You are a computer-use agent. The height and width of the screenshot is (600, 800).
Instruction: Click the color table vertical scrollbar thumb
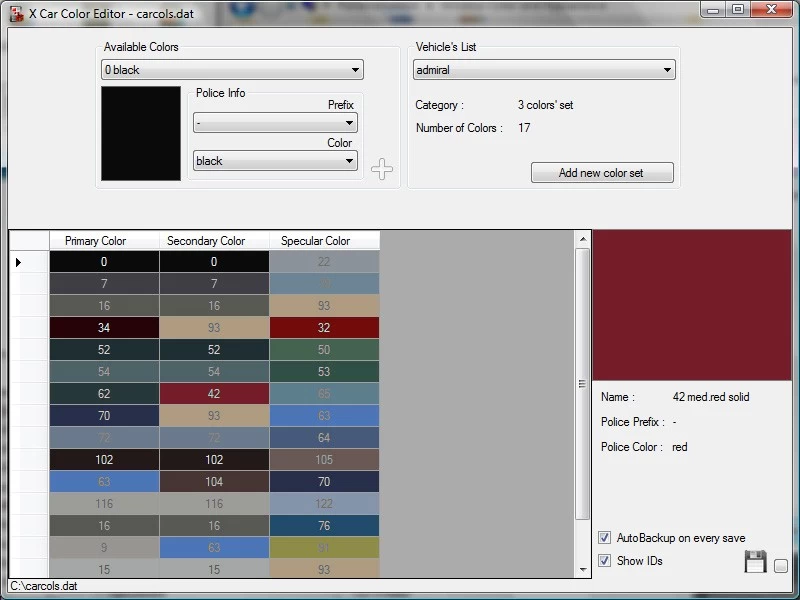coord(582,384)
